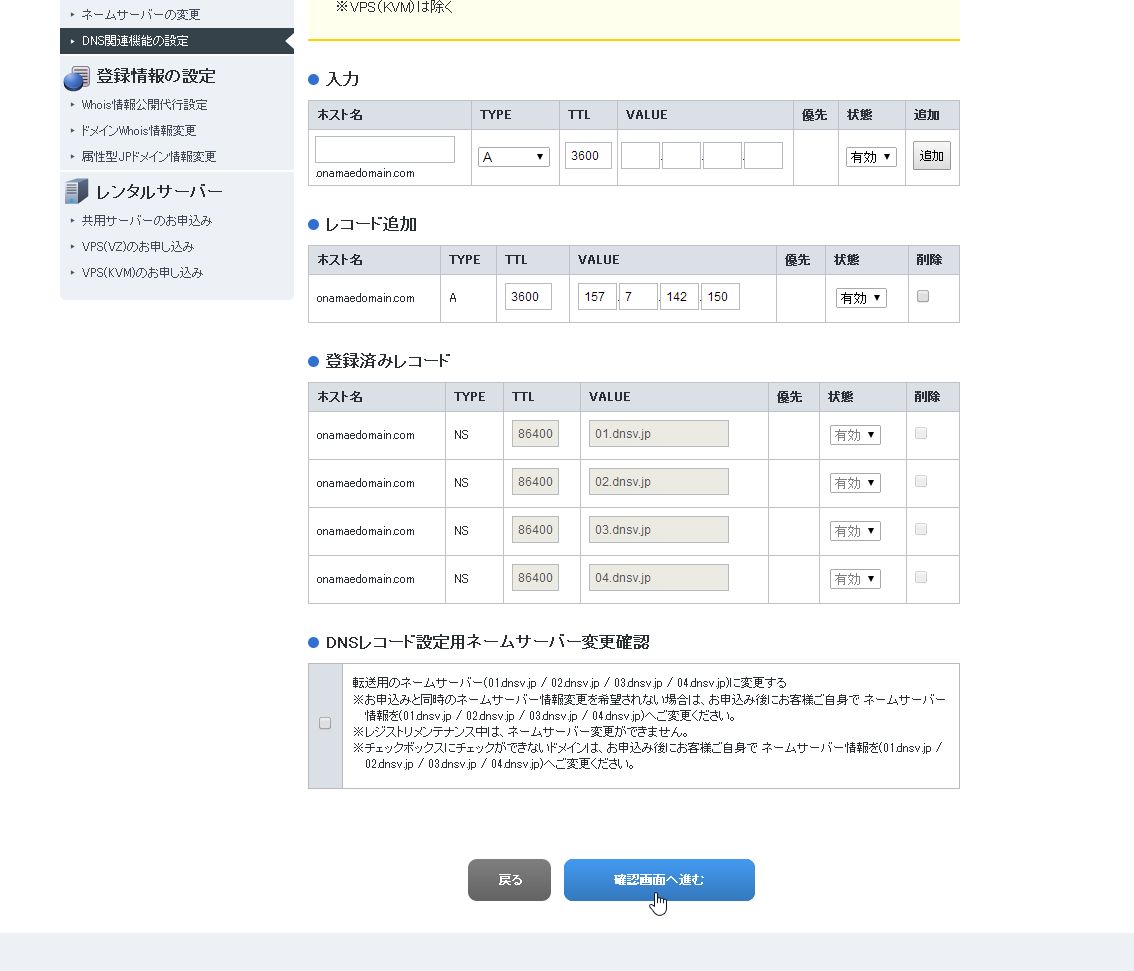Click the レコード追加 heading text
The width and height of the screenshot is (1134, 971).
click(370, 224)
